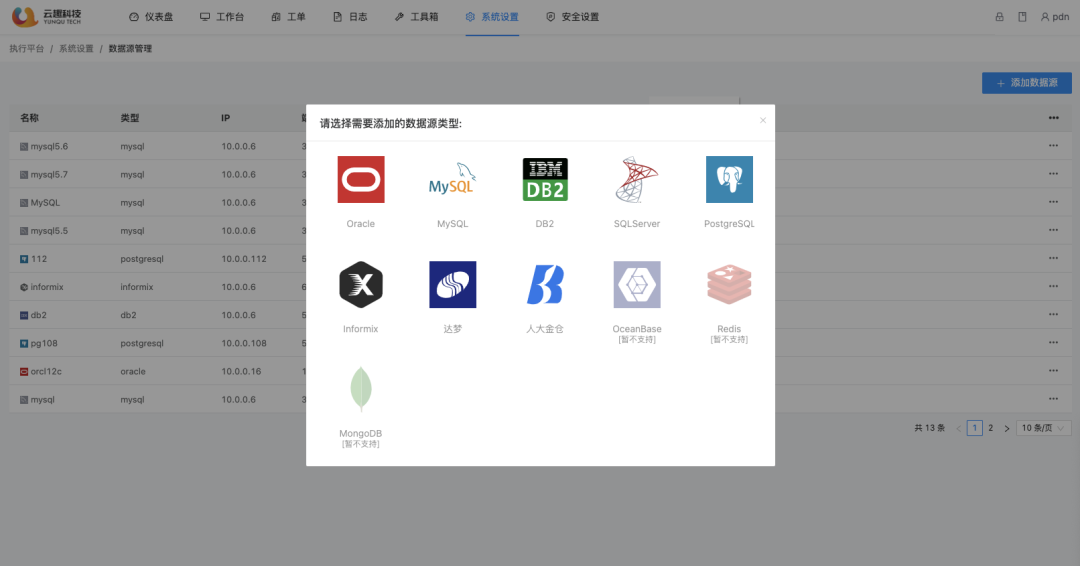Click the OceanBase data source icon
1080x566 pixels.
[637, 284]
